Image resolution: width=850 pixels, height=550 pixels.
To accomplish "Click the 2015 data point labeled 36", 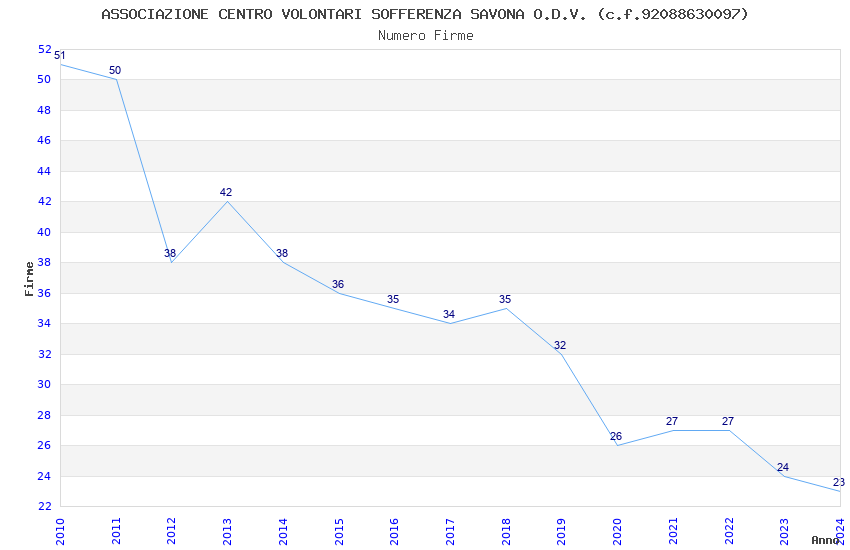I will [x=339, y=293].
